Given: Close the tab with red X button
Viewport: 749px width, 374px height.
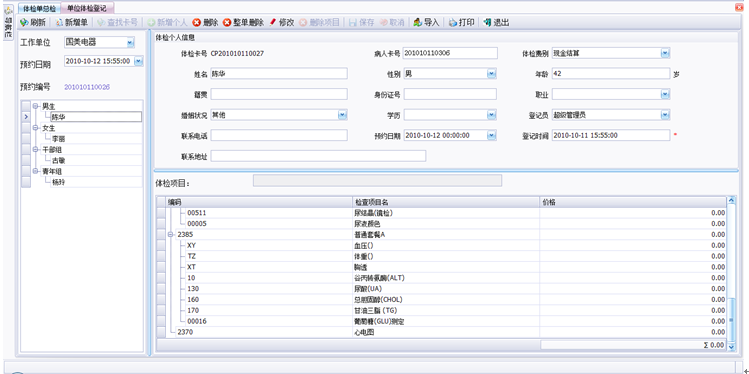Looking at the screenshot, I should point(738,7).
